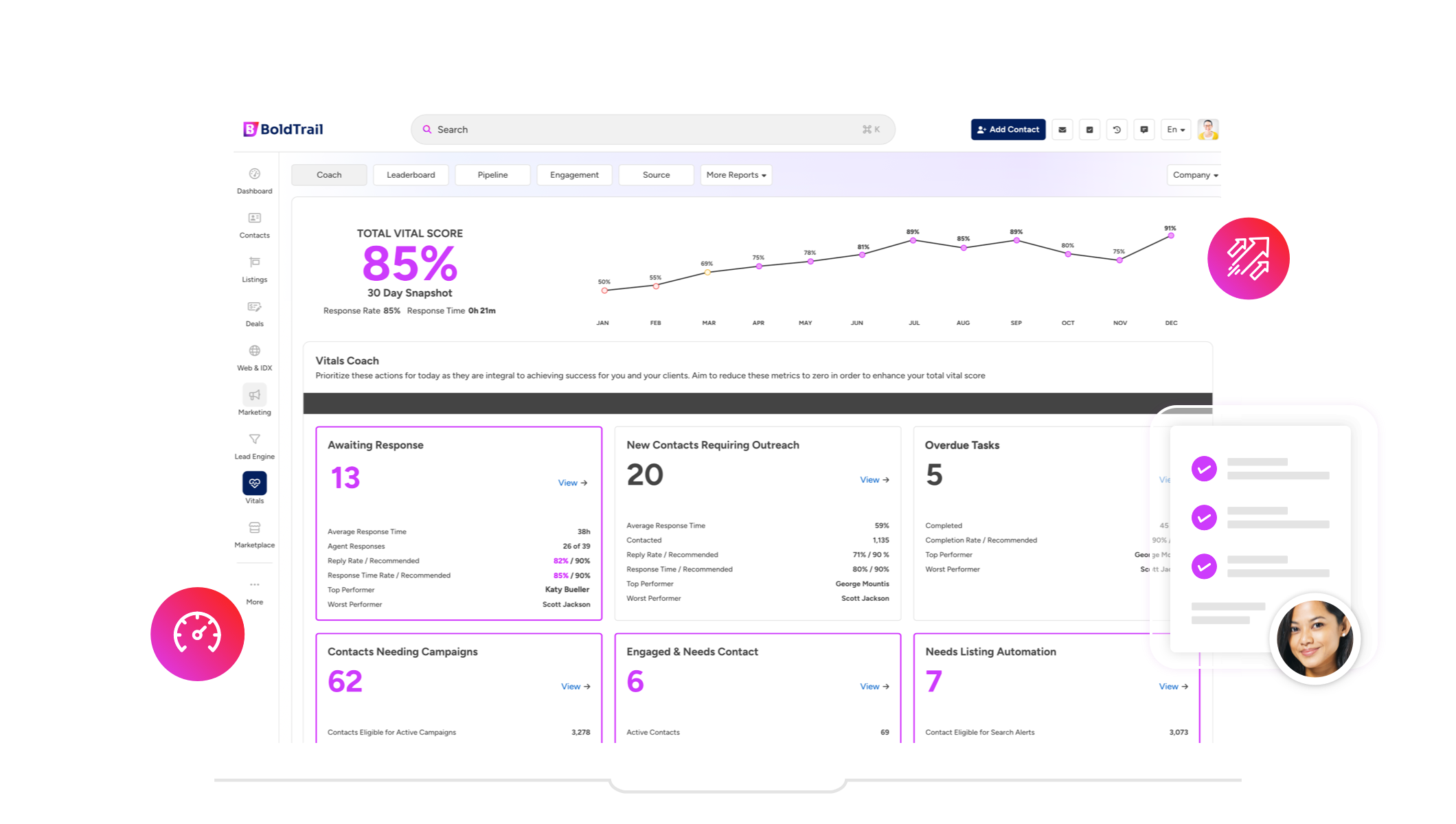The image size is (1456, 824).
Task: Click the chat message icon in header
Action: (x=1144, y=130)
